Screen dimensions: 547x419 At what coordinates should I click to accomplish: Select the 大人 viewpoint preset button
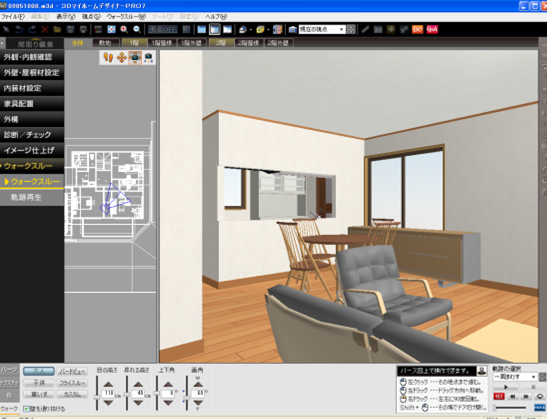point(39,371)
